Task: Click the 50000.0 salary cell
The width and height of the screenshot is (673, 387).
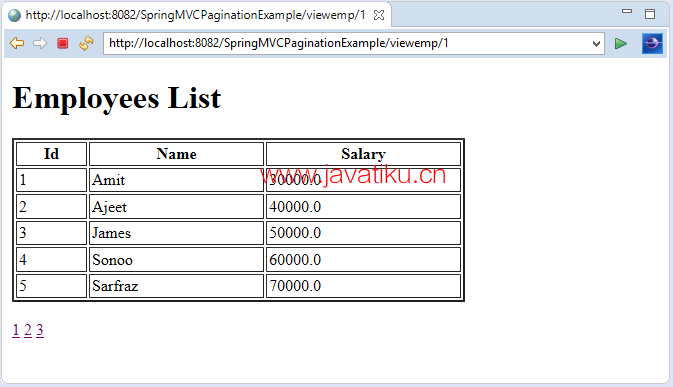Action: (x=364, y=233)
